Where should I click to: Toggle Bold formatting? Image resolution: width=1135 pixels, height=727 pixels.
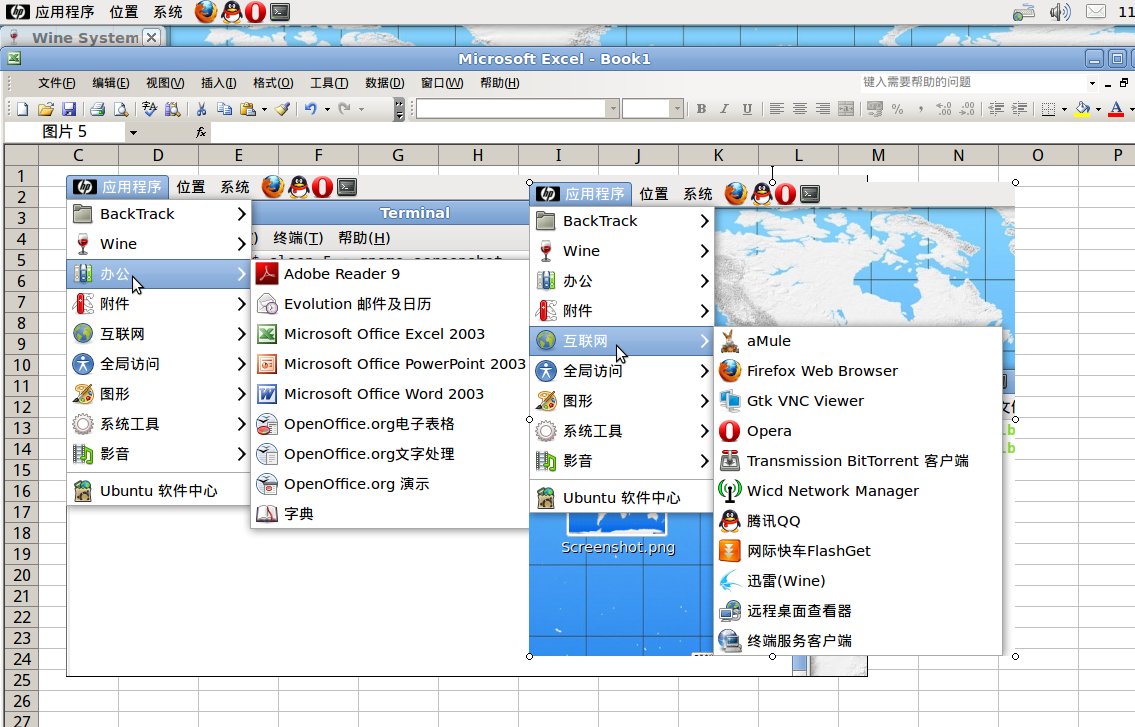701,109
